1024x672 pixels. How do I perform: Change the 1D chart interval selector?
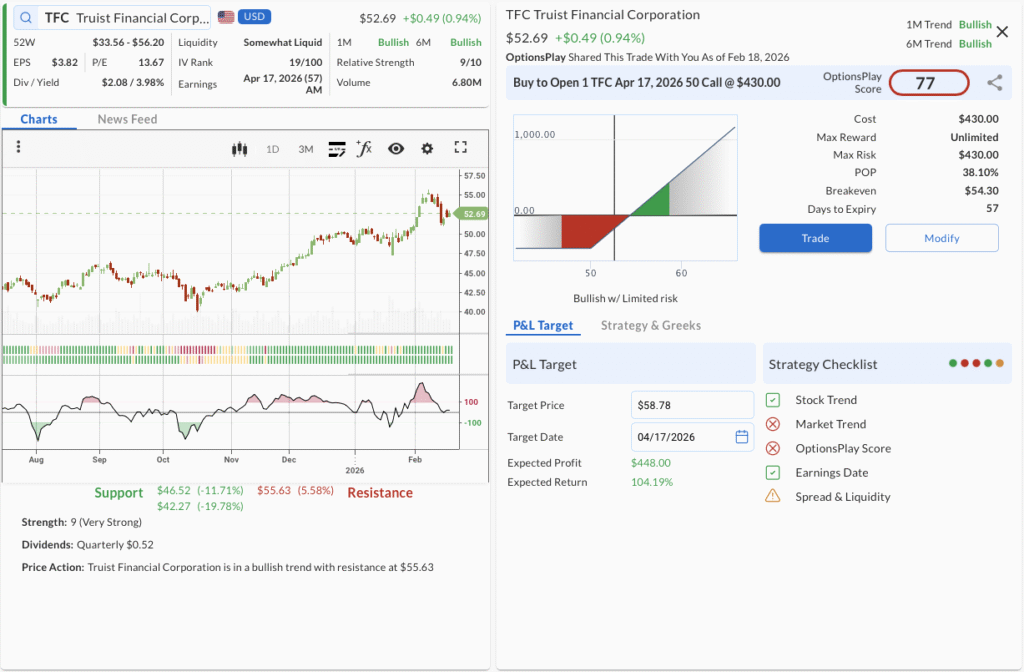pos(272,149)
